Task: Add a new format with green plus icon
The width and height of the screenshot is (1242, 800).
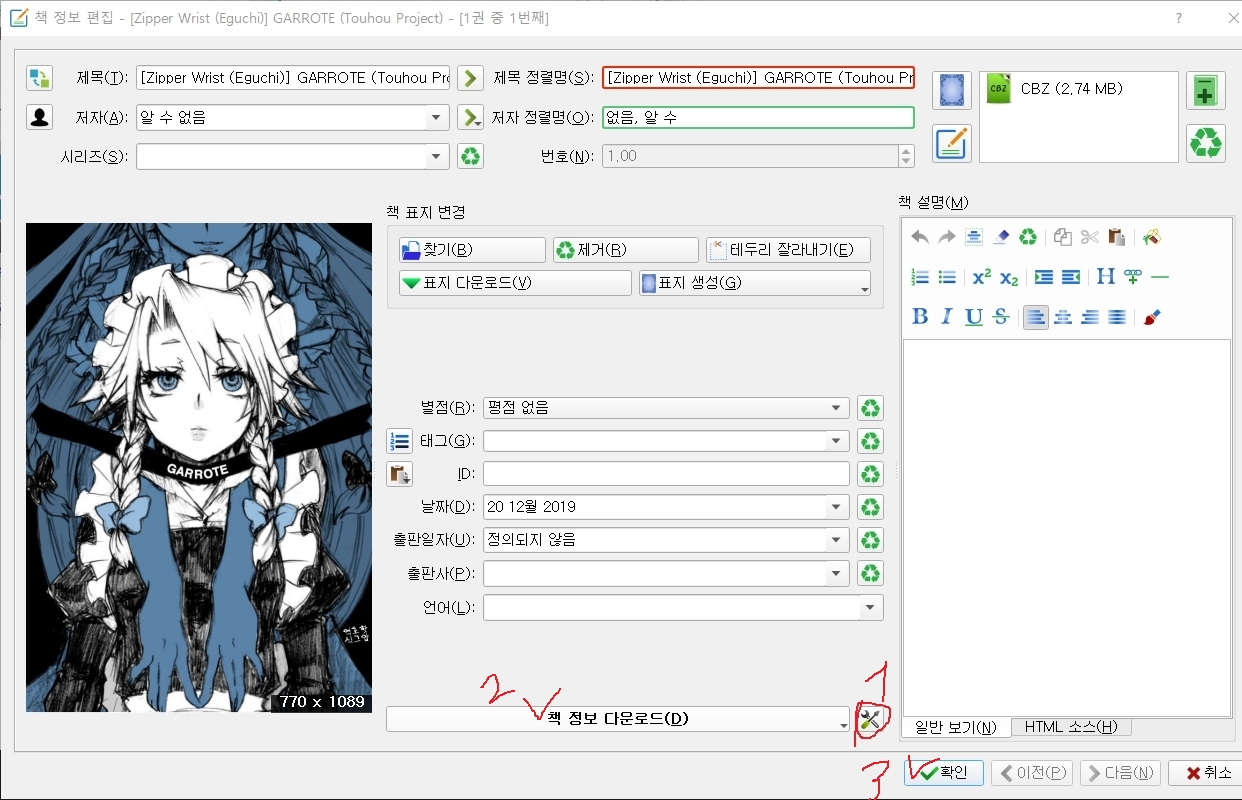Action: (x=1206, y=90)
